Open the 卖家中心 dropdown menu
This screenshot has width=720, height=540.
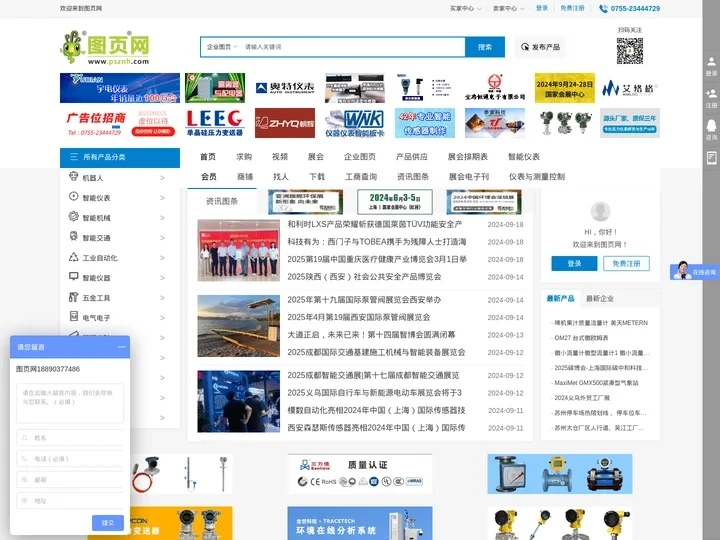[x=508, y=8]
